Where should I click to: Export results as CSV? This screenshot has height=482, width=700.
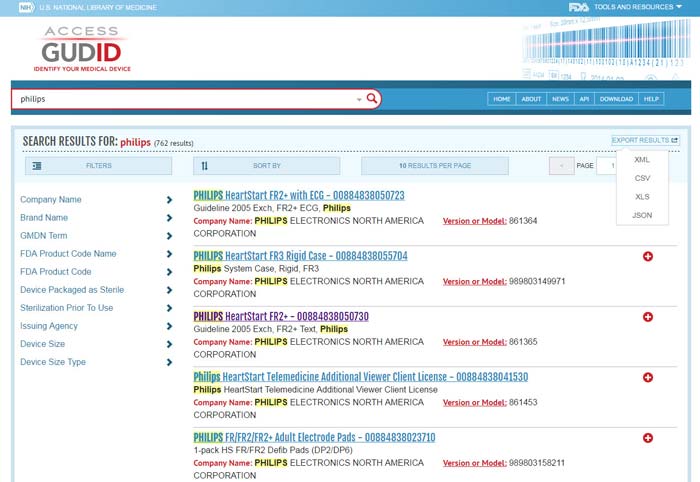[642, 178]
